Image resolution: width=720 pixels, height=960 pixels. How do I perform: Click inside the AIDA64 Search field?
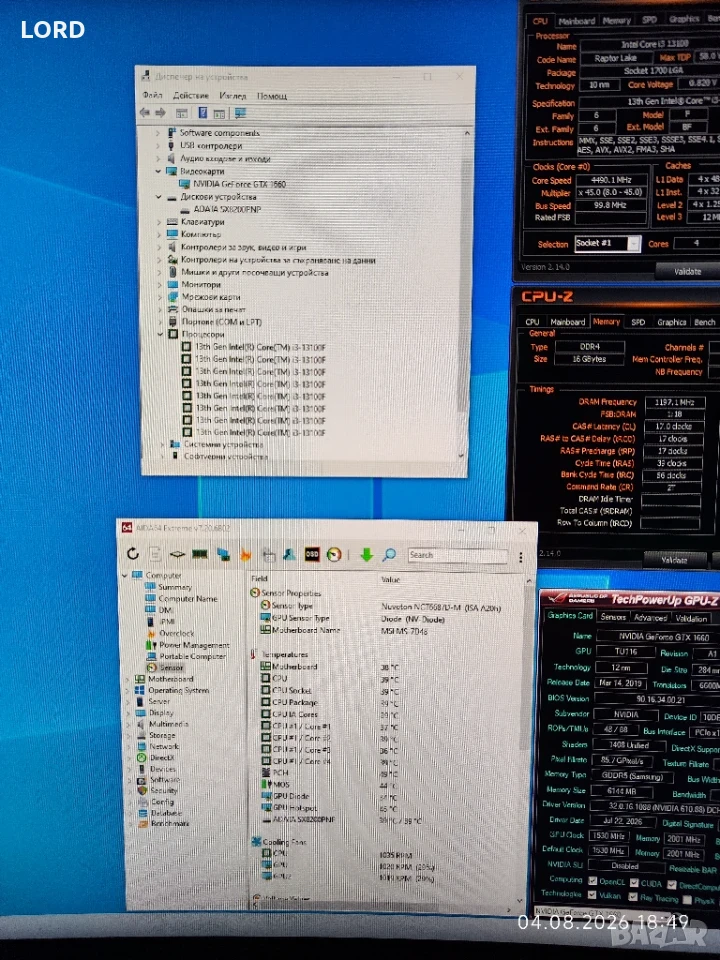[x=457, y=555]
